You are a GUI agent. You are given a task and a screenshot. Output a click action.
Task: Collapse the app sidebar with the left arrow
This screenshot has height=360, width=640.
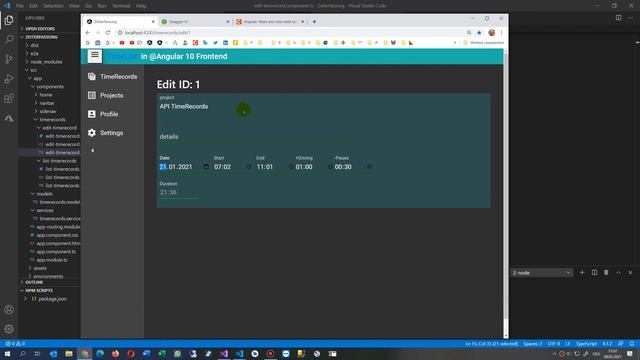click(x=93, y=151)
